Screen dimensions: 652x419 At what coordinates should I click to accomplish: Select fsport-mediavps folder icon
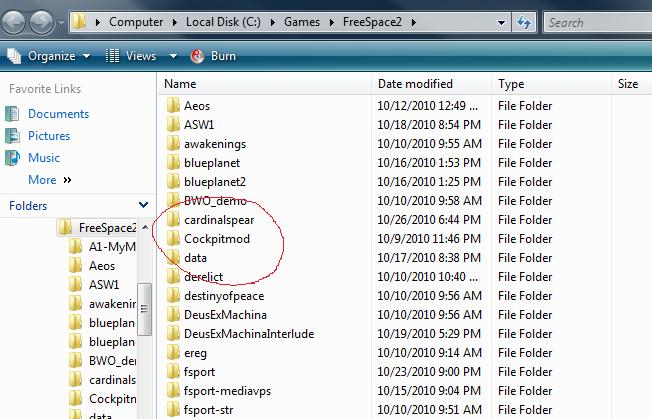[173, 391]
